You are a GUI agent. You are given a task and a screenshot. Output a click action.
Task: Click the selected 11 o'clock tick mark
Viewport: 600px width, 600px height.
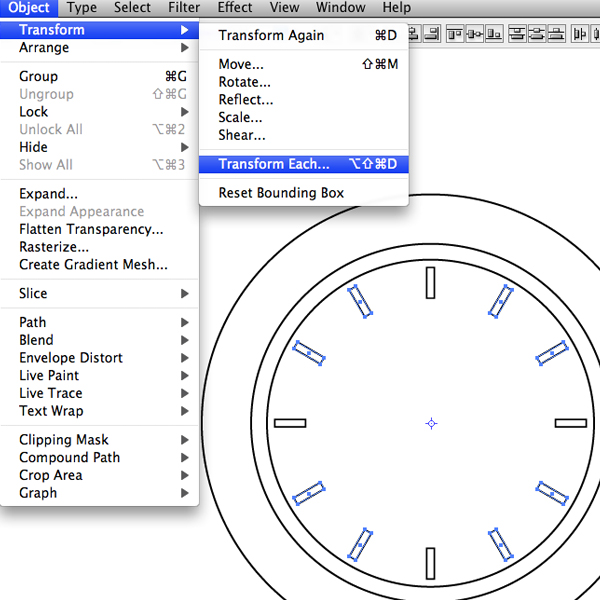pyautogui.click(x=360, y=302)
